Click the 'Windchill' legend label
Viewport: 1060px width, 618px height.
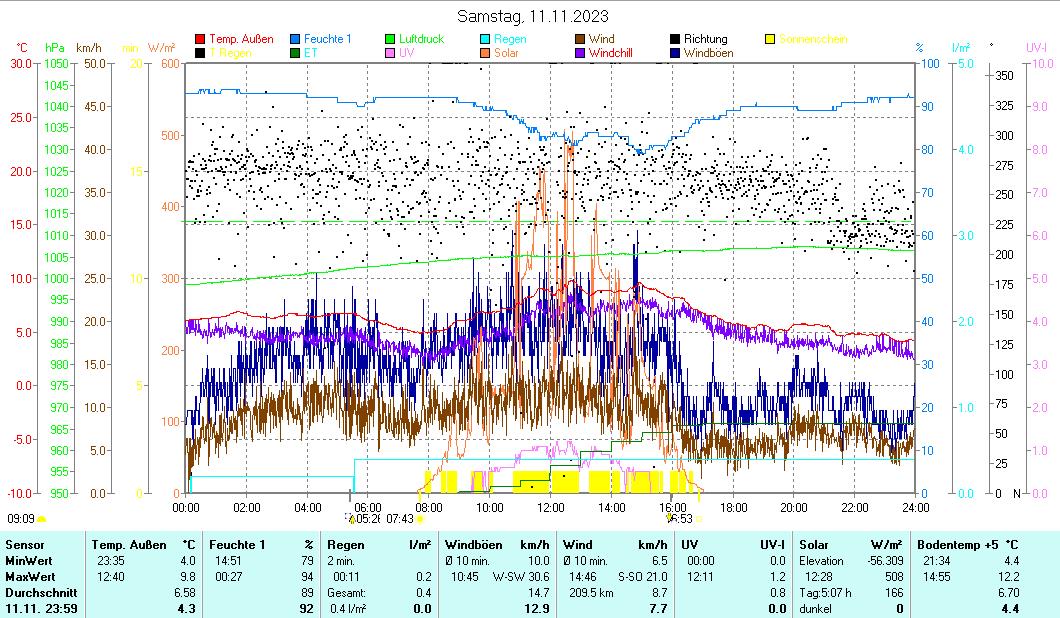coord(610,53)
